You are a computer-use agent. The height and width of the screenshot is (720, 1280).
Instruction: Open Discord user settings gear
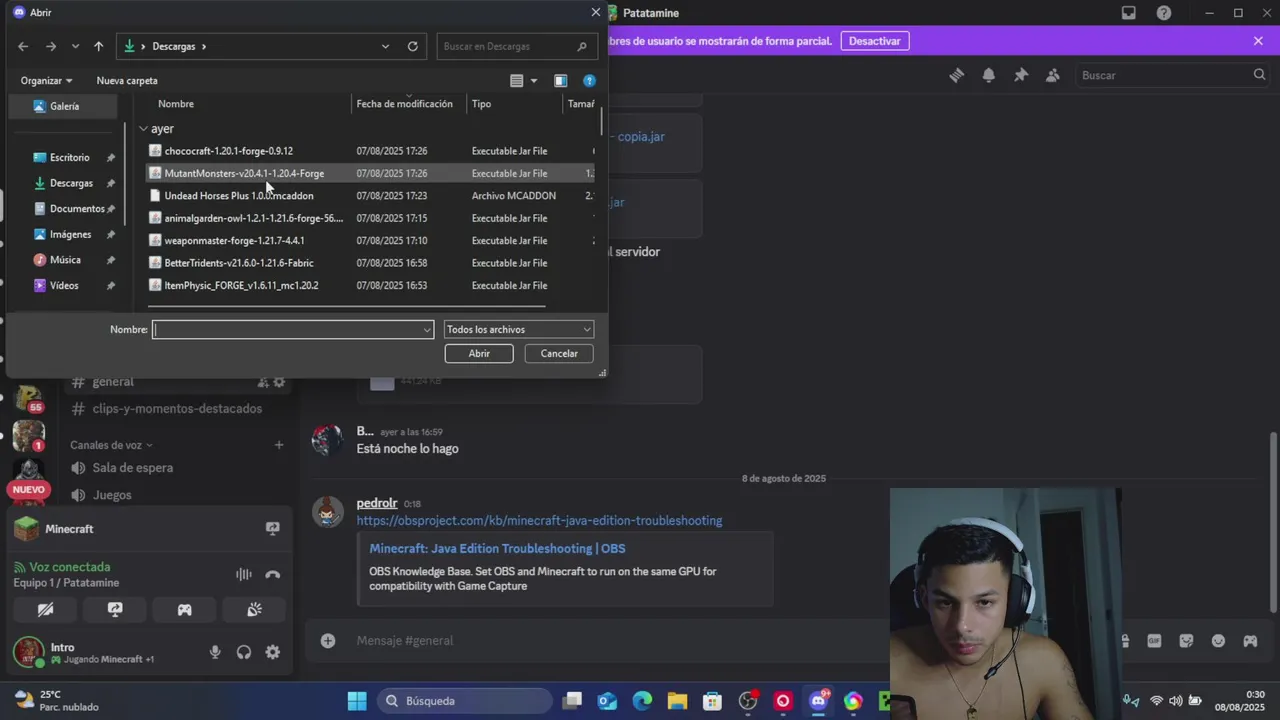273,652
